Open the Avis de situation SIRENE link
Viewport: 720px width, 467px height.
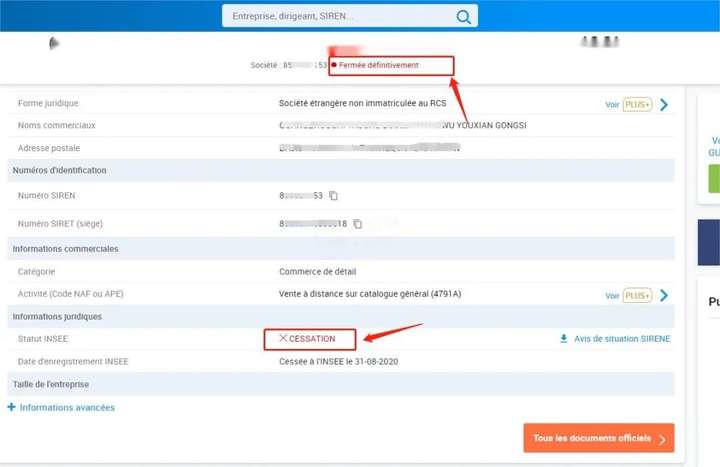coord(622,339)
